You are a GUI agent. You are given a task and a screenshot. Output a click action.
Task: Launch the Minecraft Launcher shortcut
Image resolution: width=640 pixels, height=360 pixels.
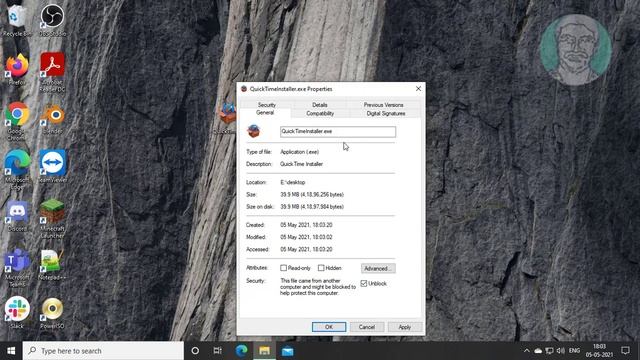[x=53, y=218]
